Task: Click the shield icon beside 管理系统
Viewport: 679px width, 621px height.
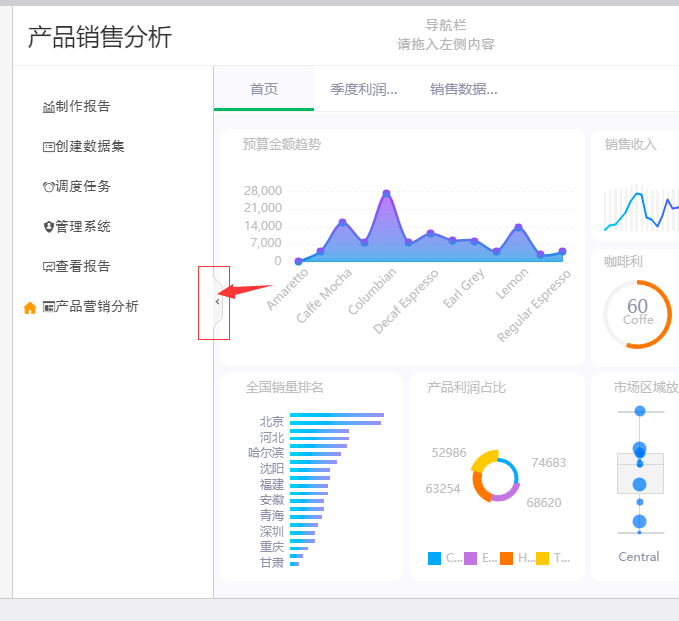Action: click(49, 227)
